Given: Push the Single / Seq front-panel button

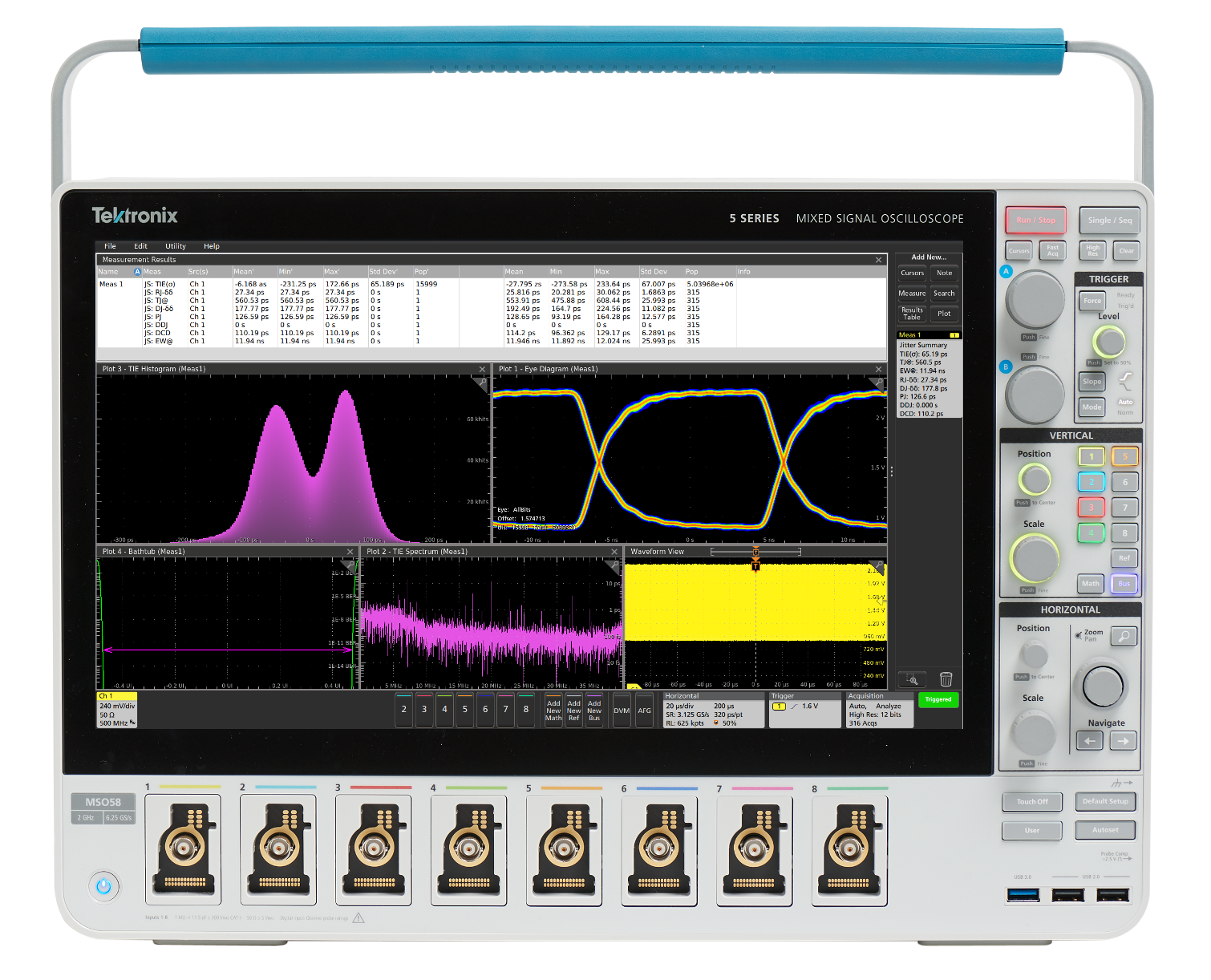Looking at the screenshot, I should pos(1110,221).
